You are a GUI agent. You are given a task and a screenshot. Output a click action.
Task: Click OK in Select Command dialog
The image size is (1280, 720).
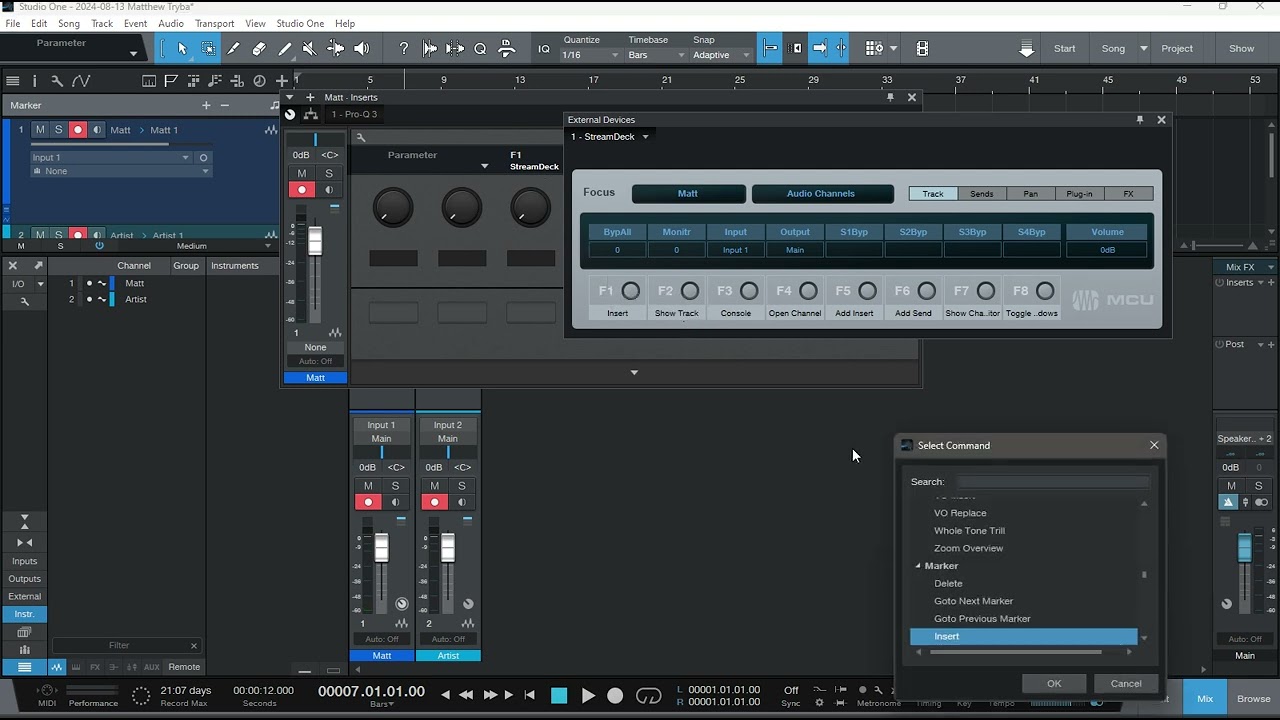(1054, 684)
